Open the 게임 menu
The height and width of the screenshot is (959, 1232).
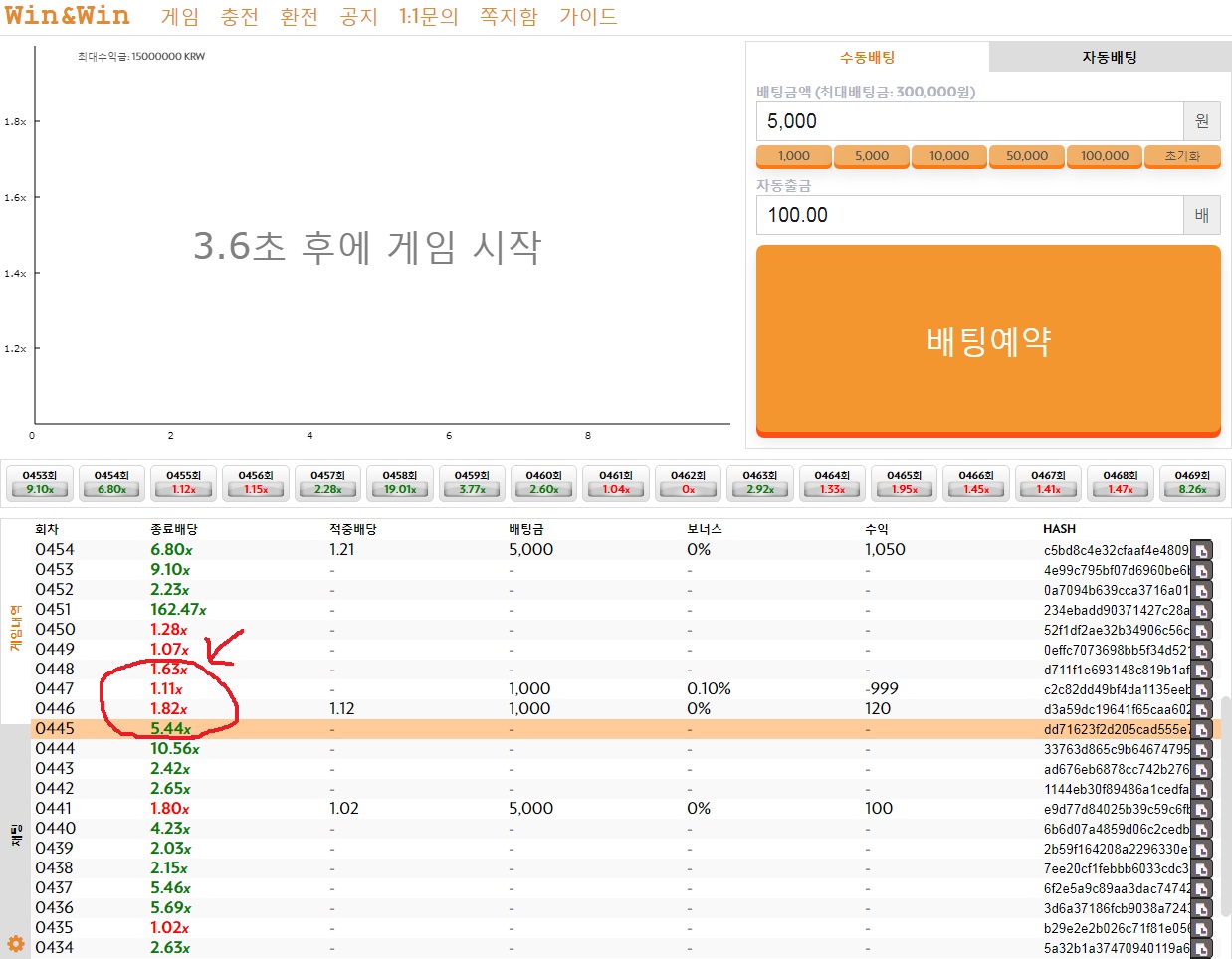pos(180,16)
